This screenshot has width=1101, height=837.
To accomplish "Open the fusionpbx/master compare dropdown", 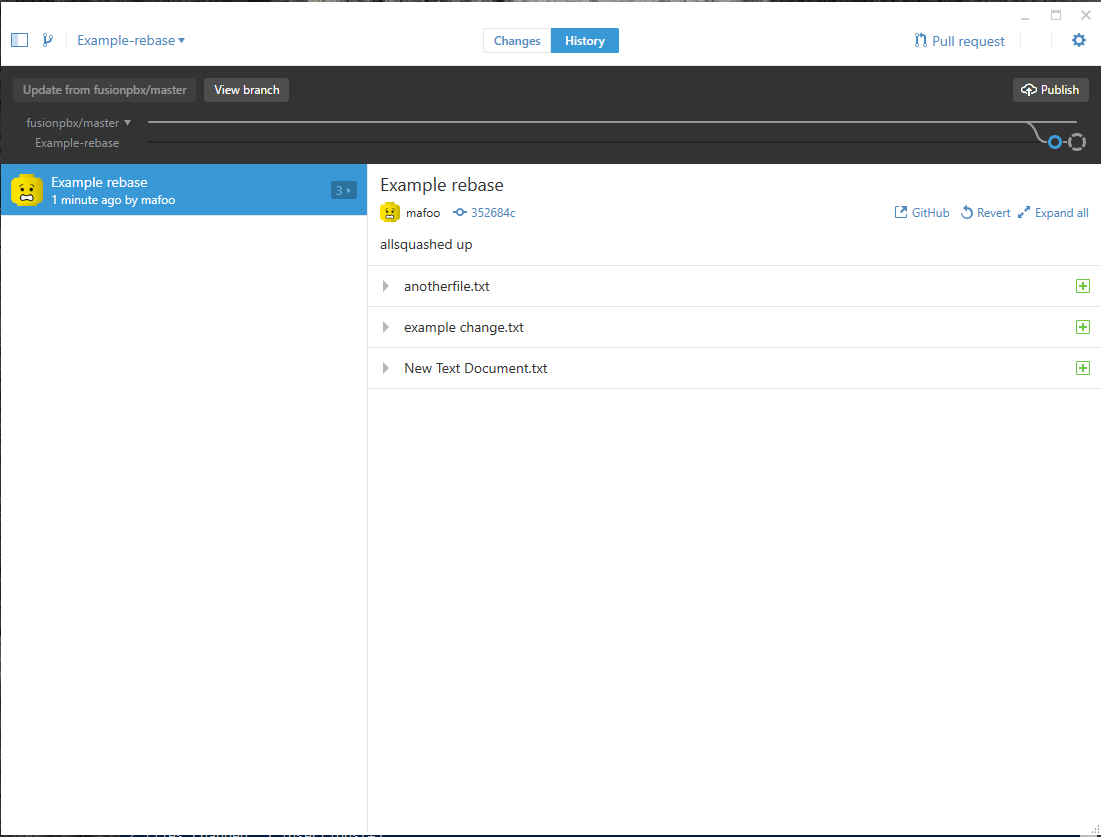I will click(79, 123).
